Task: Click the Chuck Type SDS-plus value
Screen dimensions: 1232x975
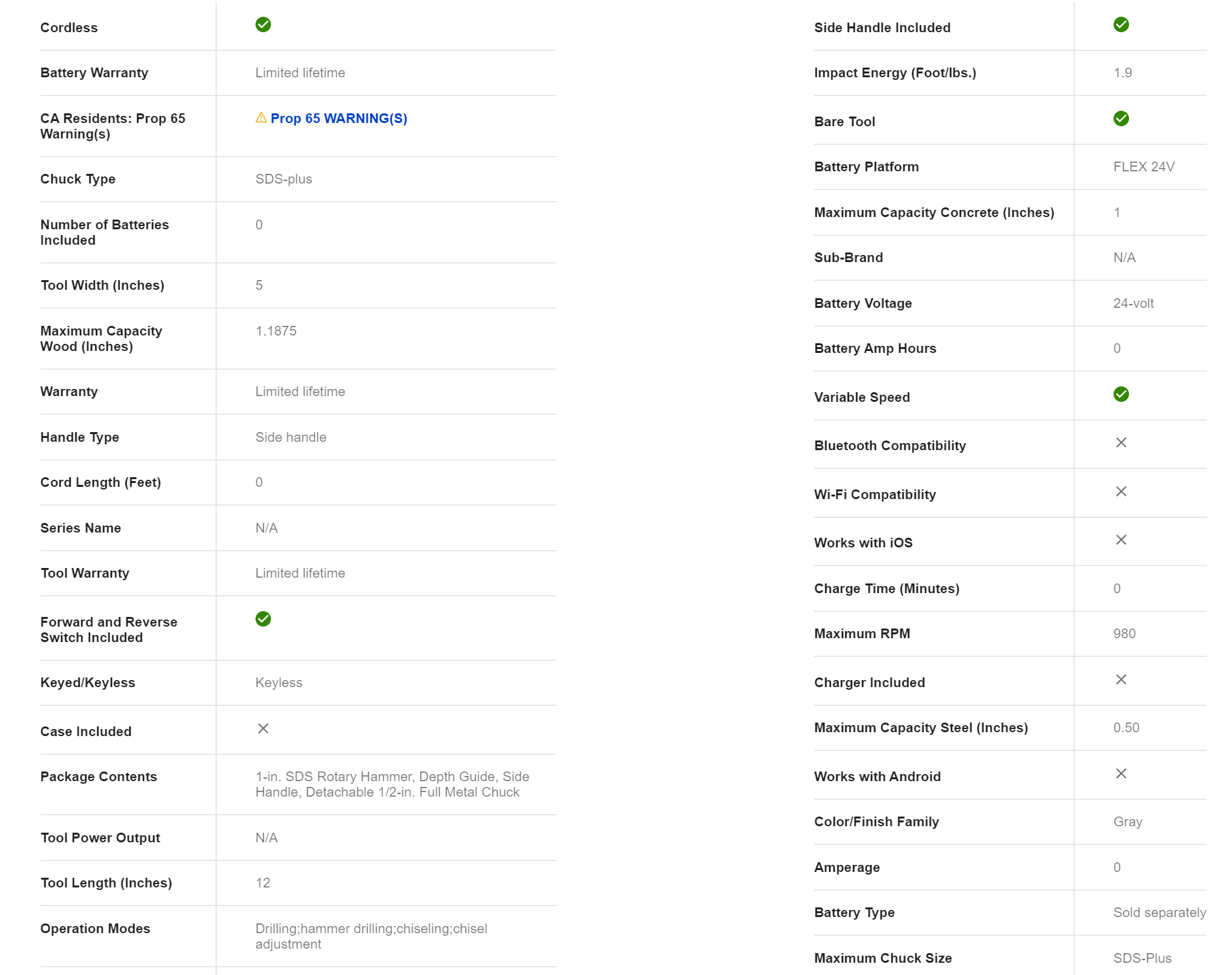Action: pyautogui.click(x=283, y=180)
